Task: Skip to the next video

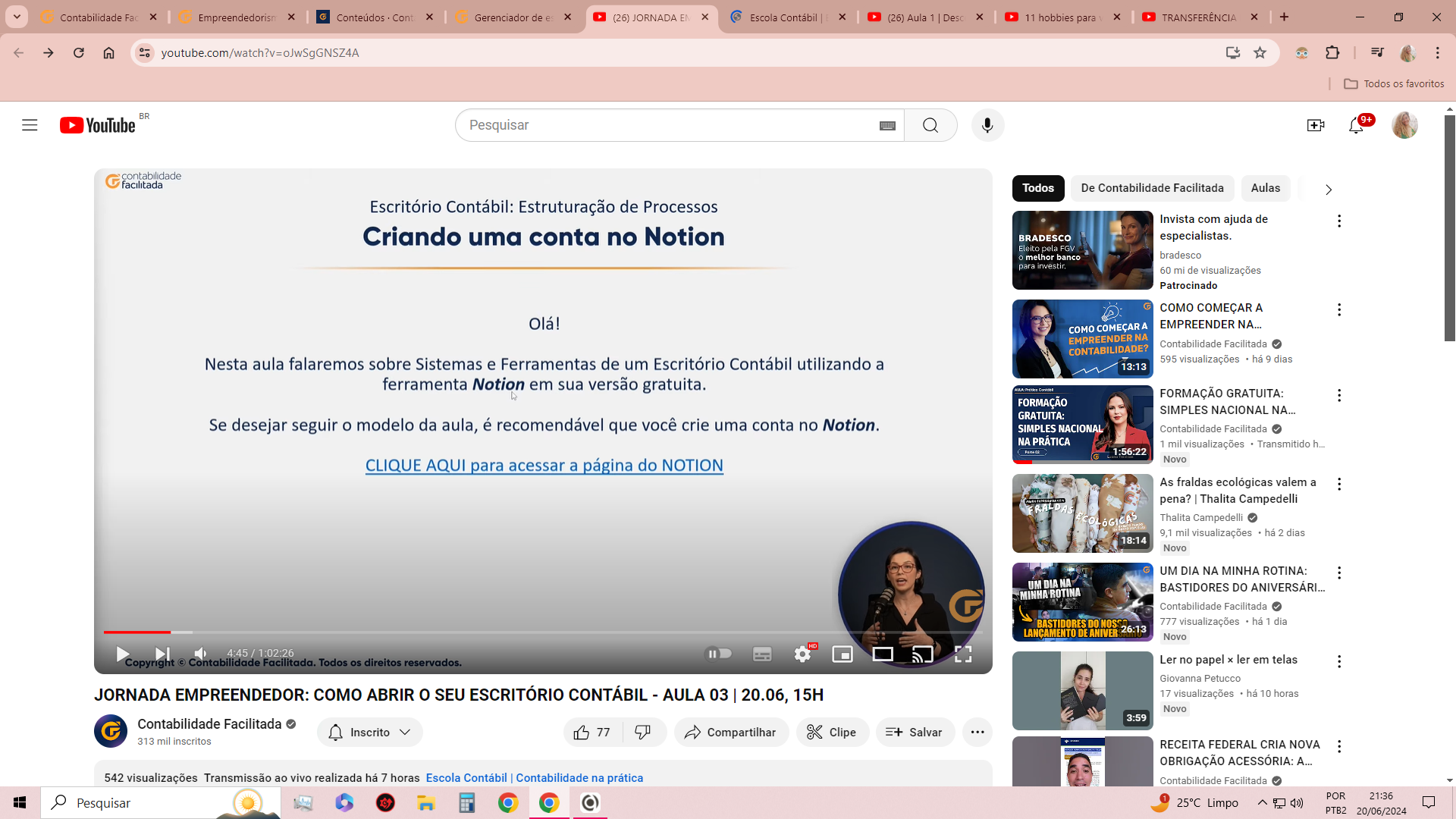Action: (162, 654)
